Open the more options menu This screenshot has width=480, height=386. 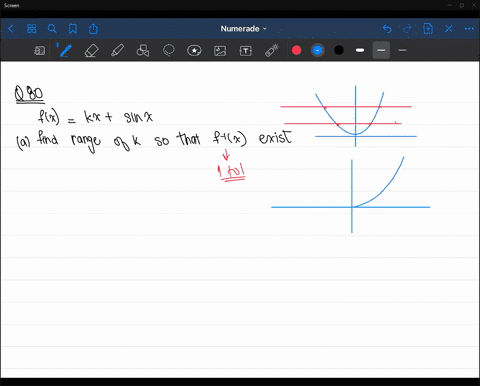[x=469, y=29]
